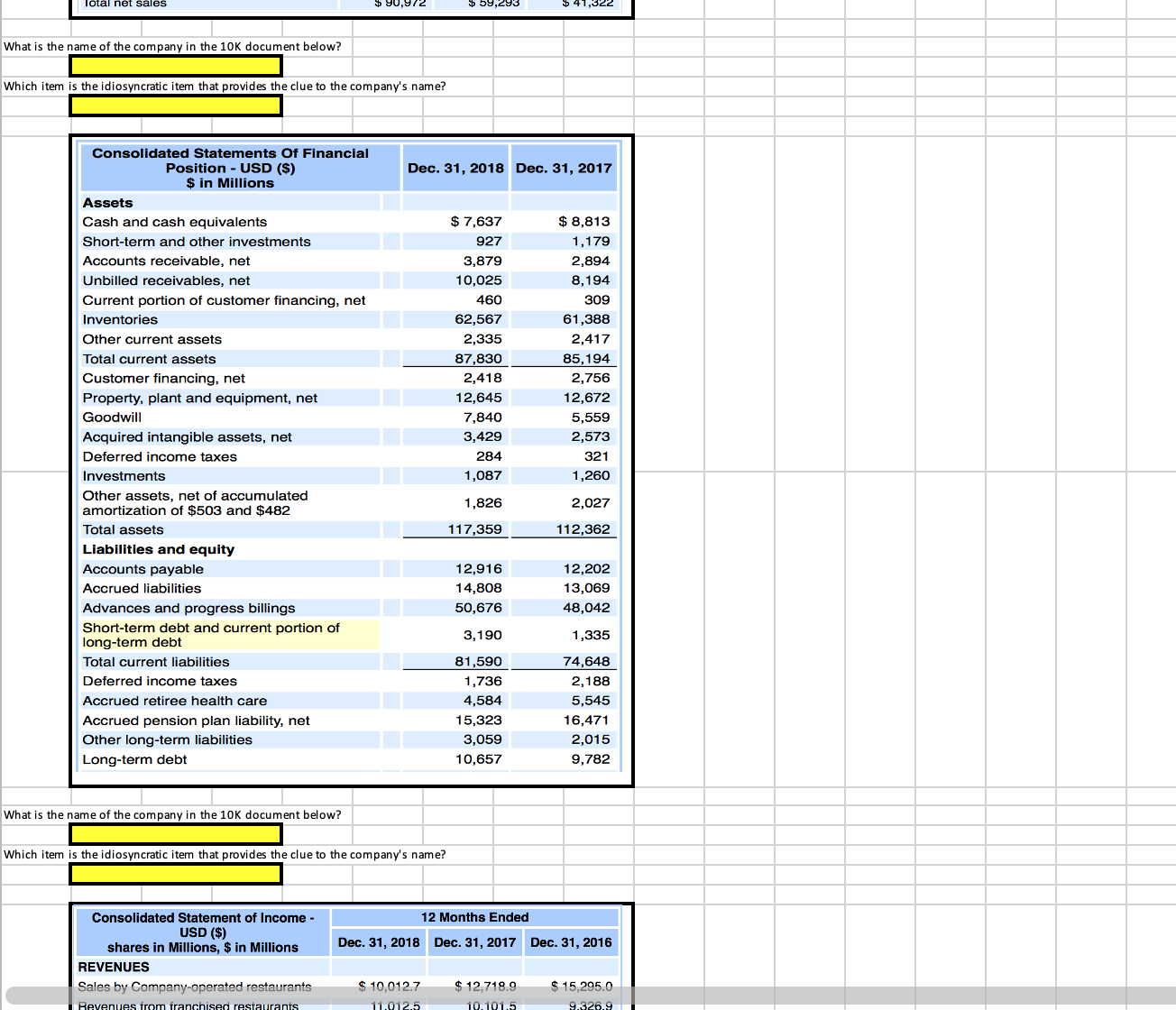Click 'Accrued retiree health care' label
The height and width of the screenshot is (1010, 1176).
point(175,701)
